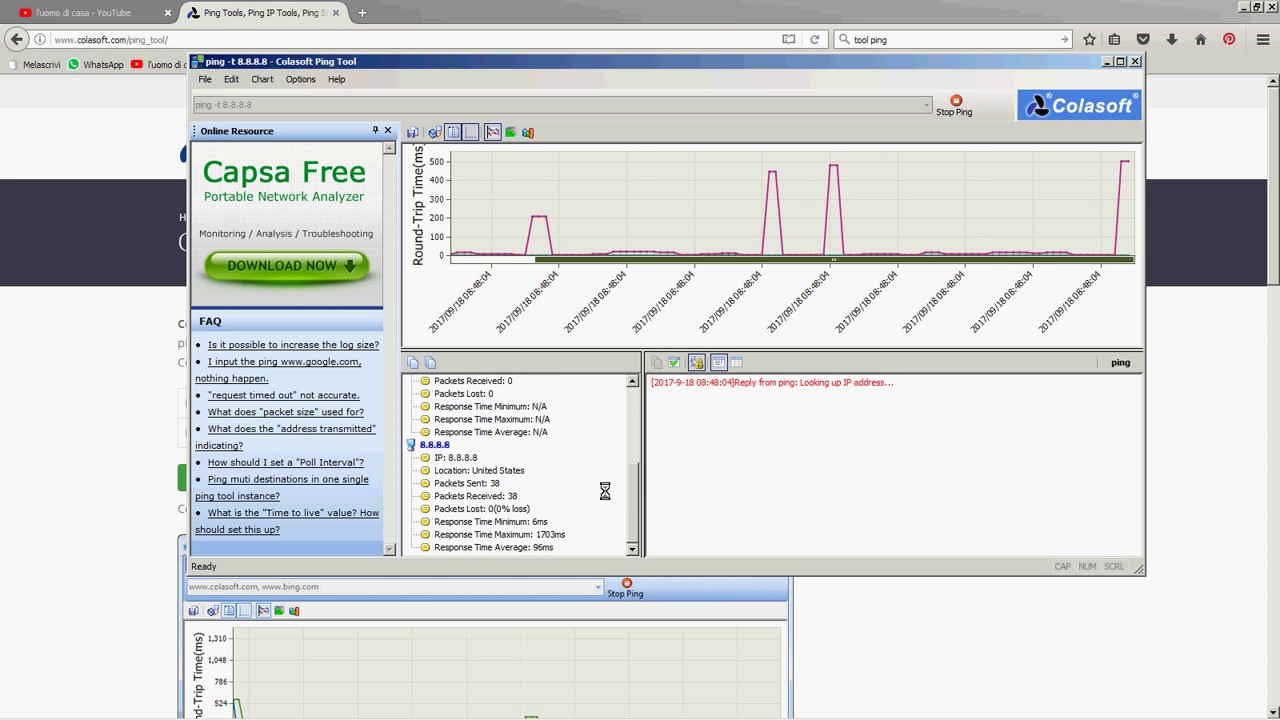The image size is (1280, 720).
Task: Open 'How should I set a "Poll Interval"?' link
Action: [x=286, y=462]
